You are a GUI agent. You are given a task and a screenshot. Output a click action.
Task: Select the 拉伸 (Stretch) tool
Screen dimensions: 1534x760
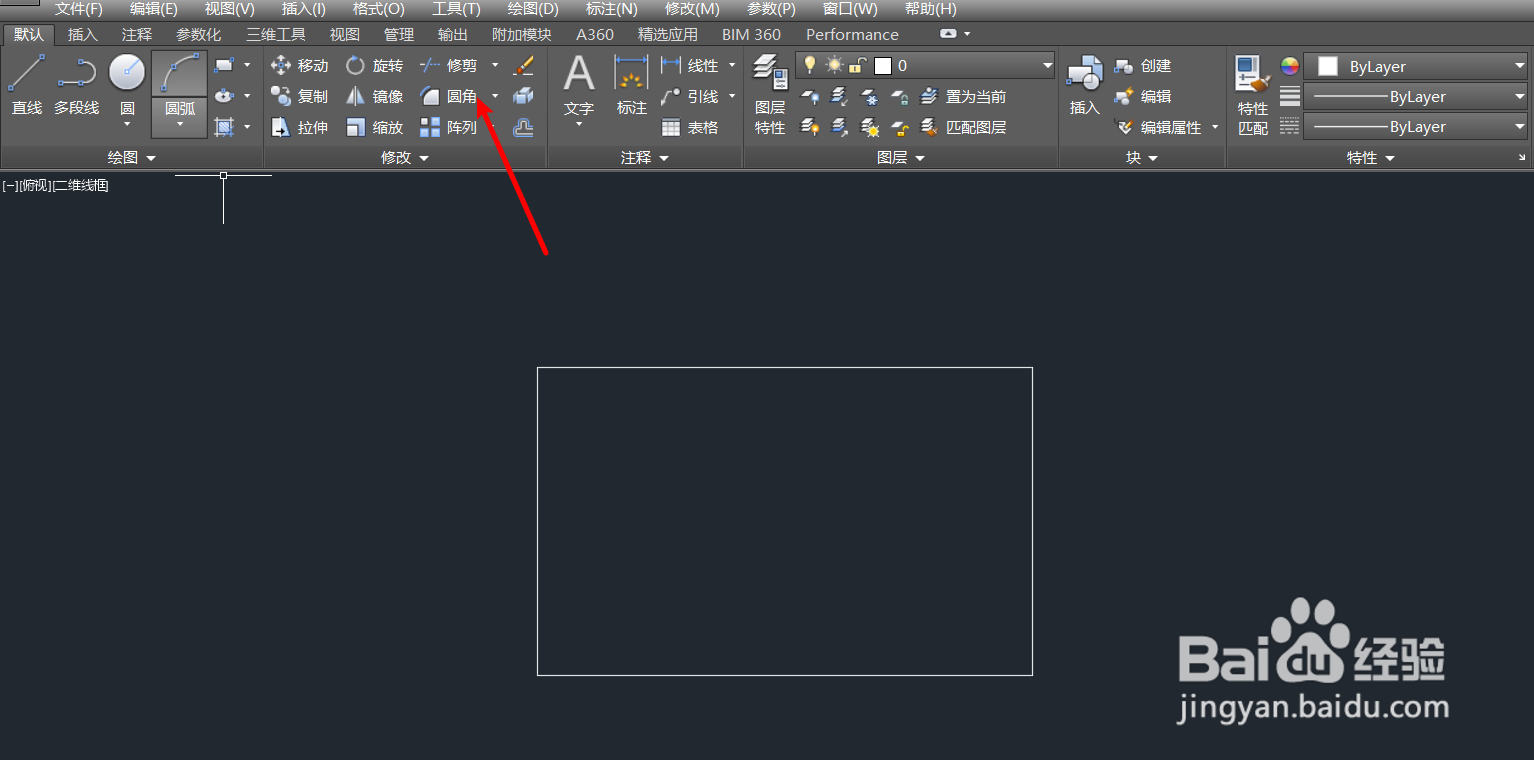(300, 128)
